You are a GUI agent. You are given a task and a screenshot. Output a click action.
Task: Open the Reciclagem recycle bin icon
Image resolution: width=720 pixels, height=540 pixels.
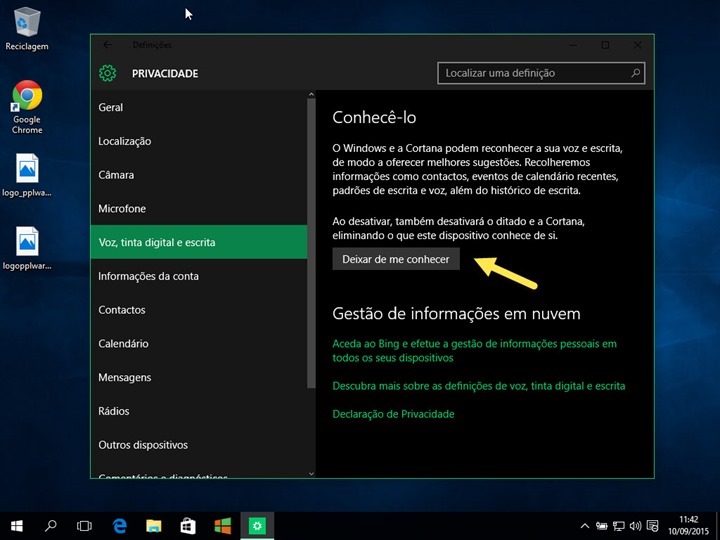click(x=27, y=28)
